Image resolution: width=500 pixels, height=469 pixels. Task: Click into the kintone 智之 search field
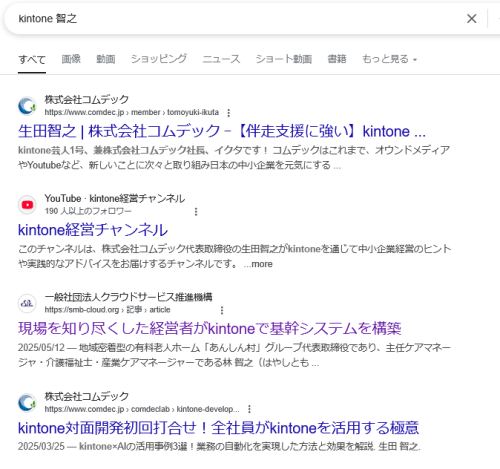[x=233, y=19]
